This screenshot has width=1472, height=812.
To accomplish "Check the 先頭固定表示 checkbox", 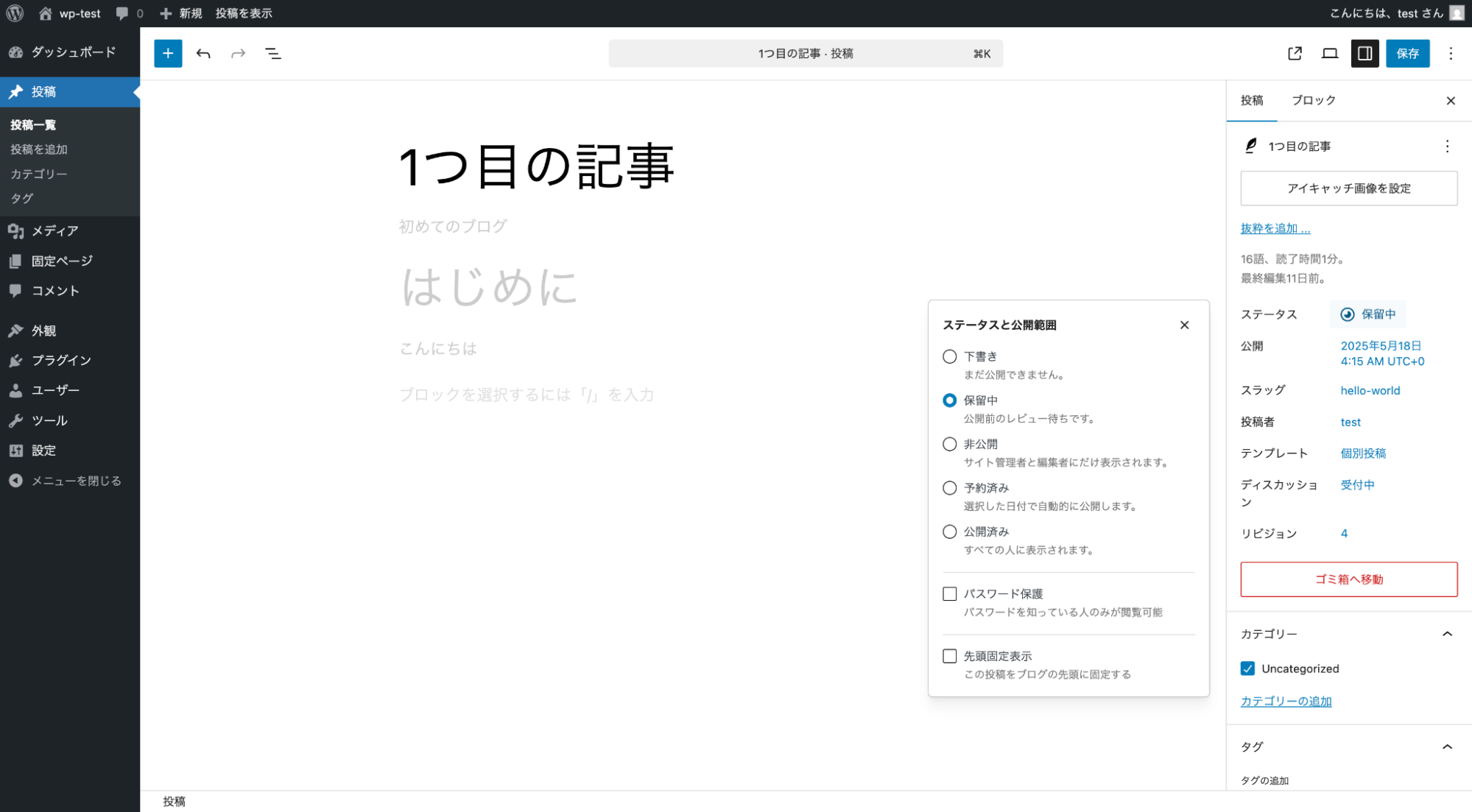I will (x=949, y=656).
